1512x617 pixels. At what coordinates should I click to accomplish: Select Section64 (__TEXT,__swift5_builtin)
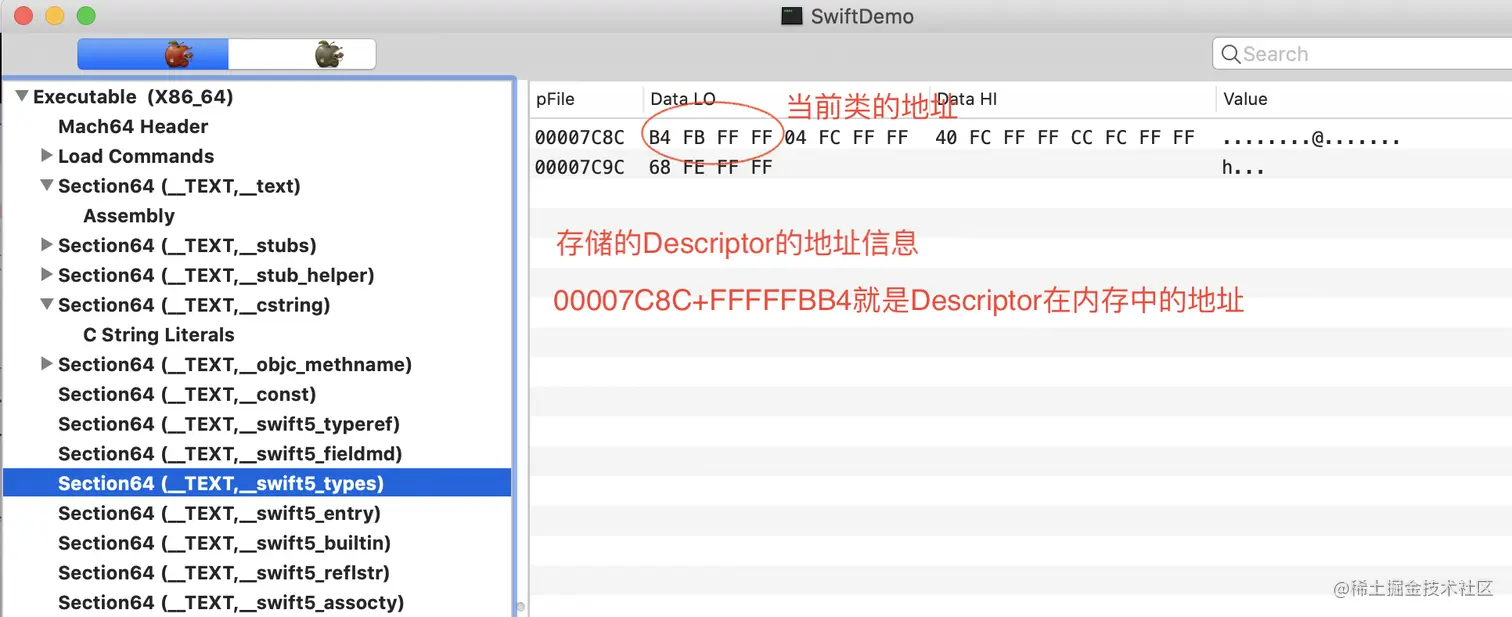coord(224,543)
